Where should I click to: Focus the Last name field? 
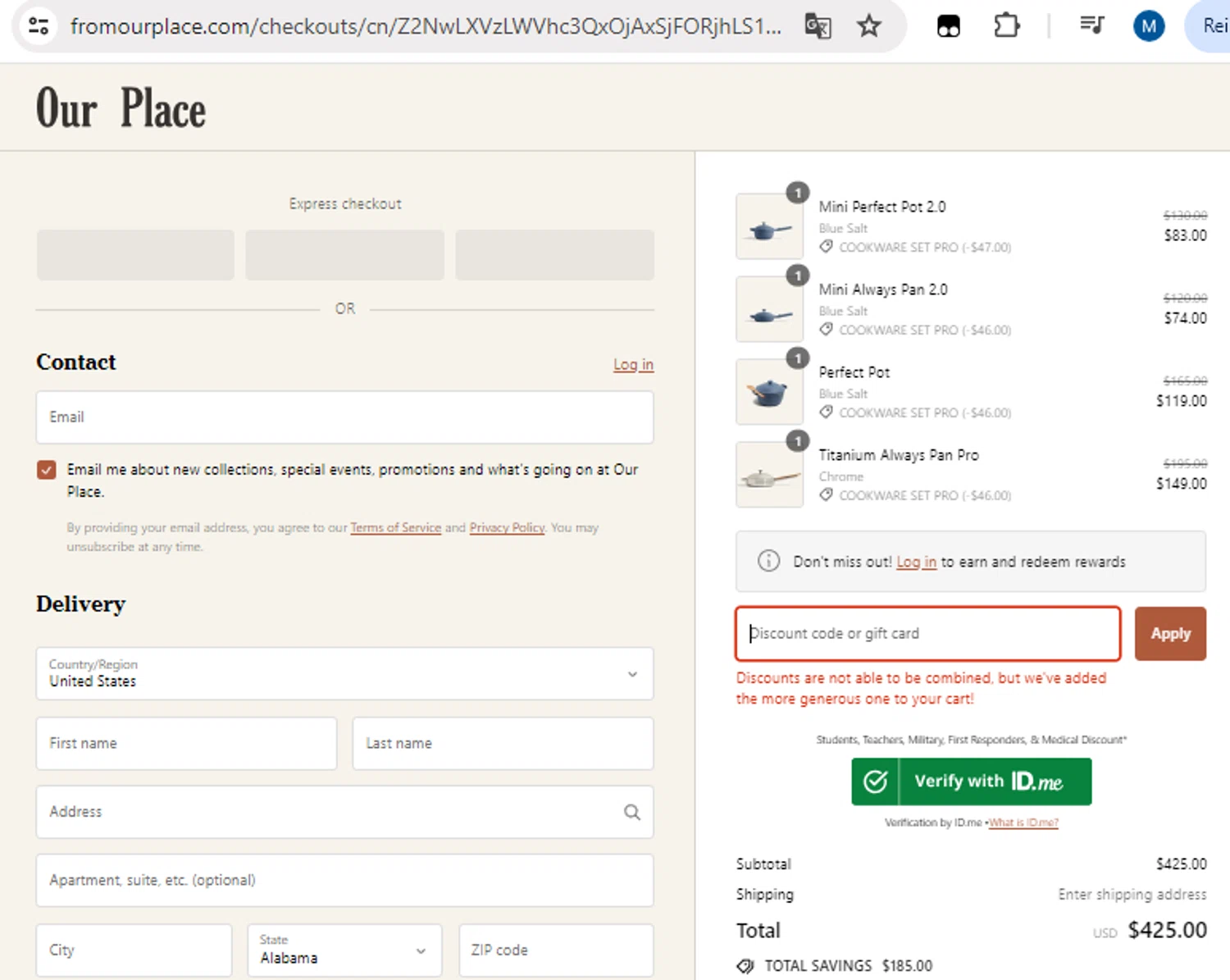[x=503, y=743]
